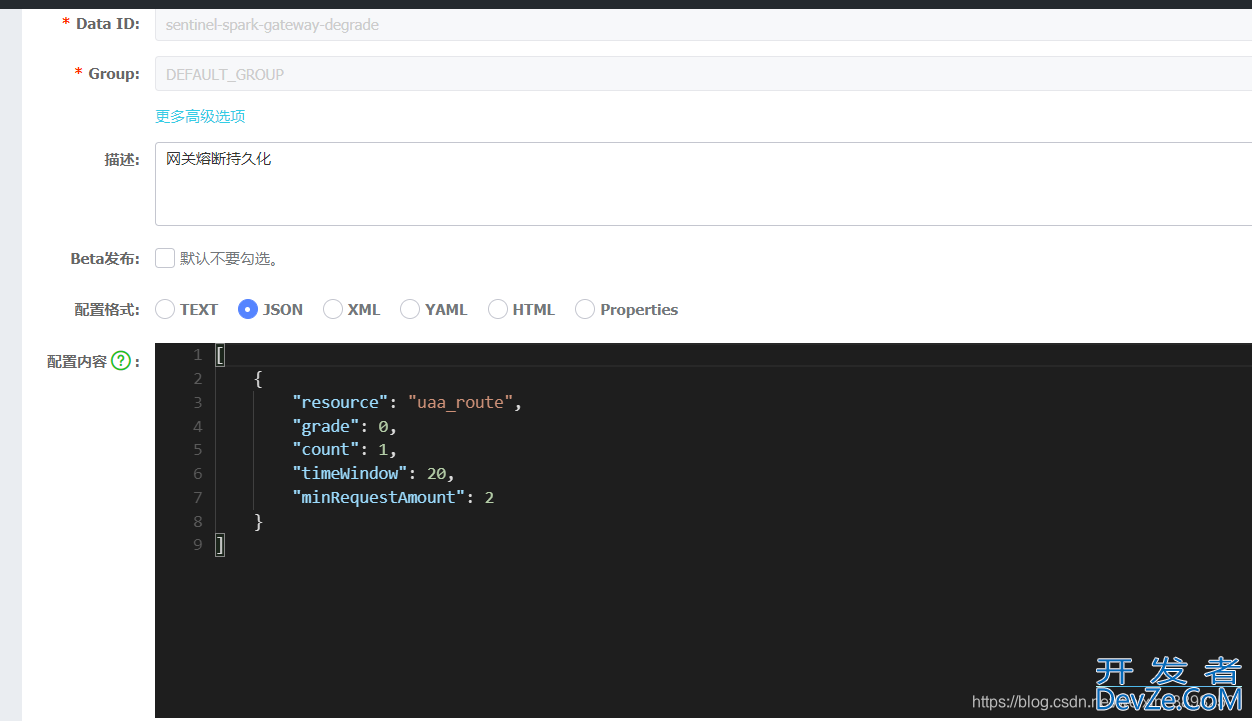Click the Group input field

pos(703,74)
